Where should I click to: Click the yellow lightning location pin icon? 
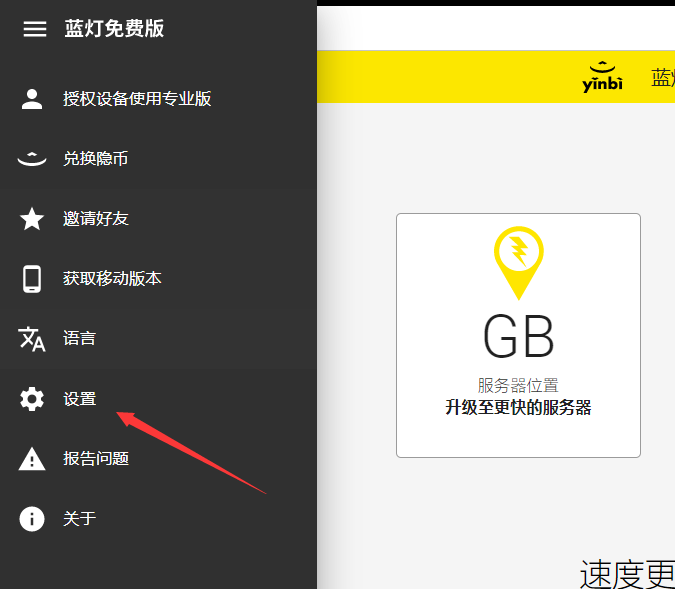click(x=518, y=263)
